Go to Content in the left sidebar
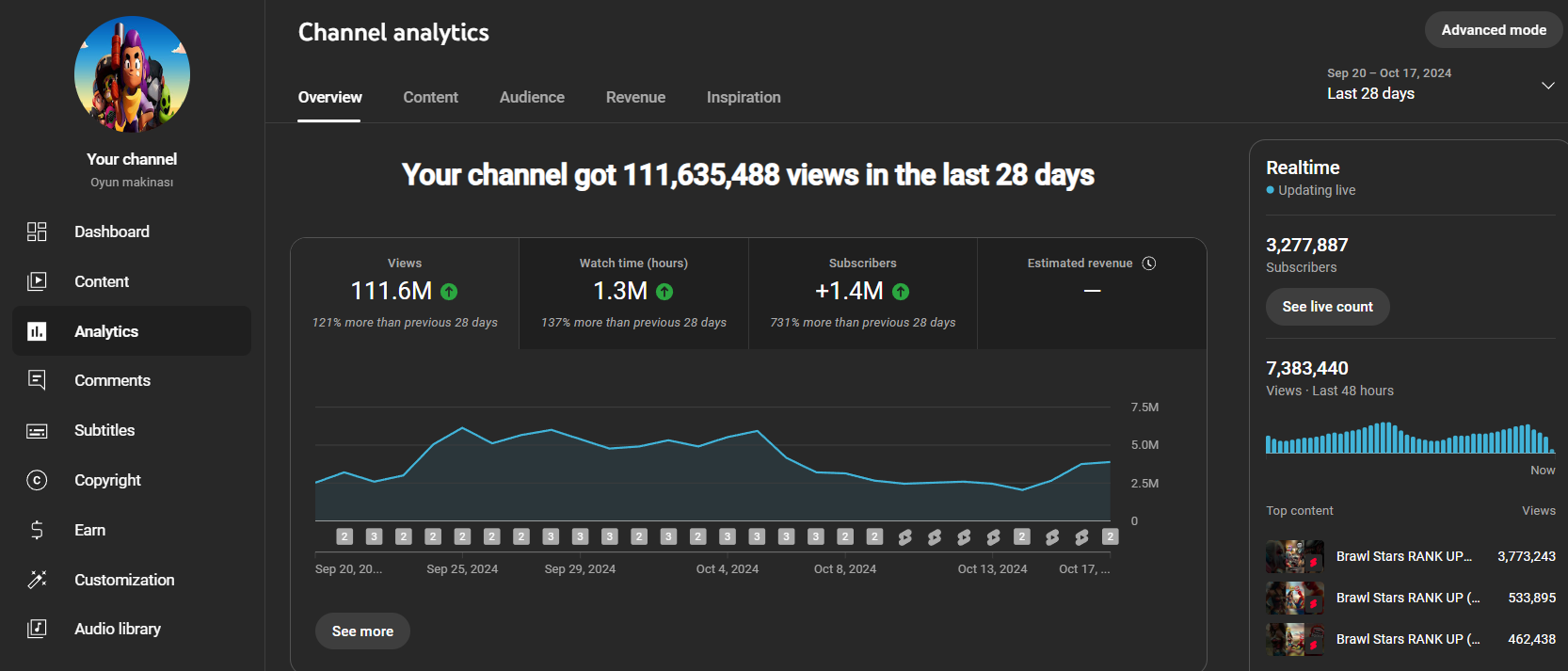Screen dimensions: 1568x671 point(132,281)
